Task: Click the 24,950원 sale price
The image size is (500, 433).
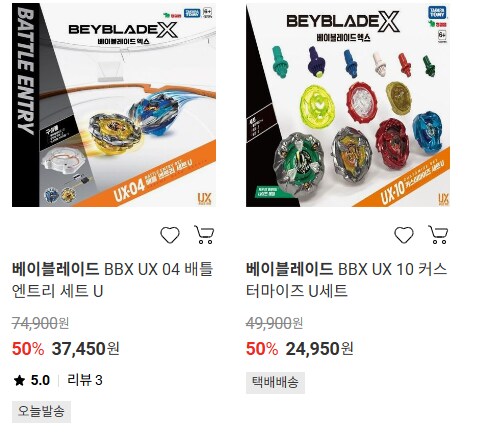Action: coord(319,349)
